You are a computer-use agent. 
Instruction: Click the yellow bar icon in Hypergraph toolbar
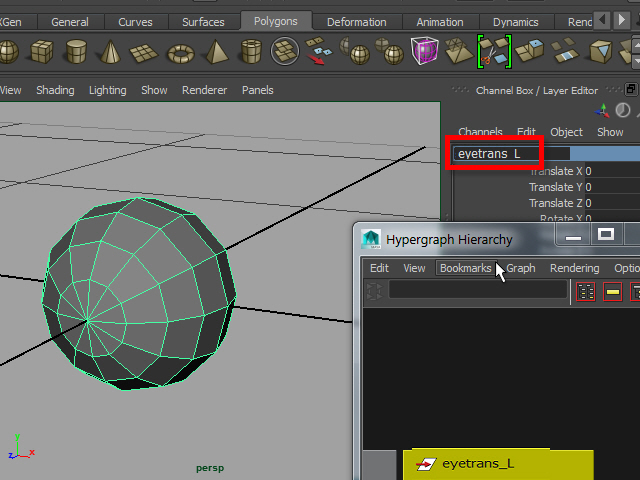[612, 291]
